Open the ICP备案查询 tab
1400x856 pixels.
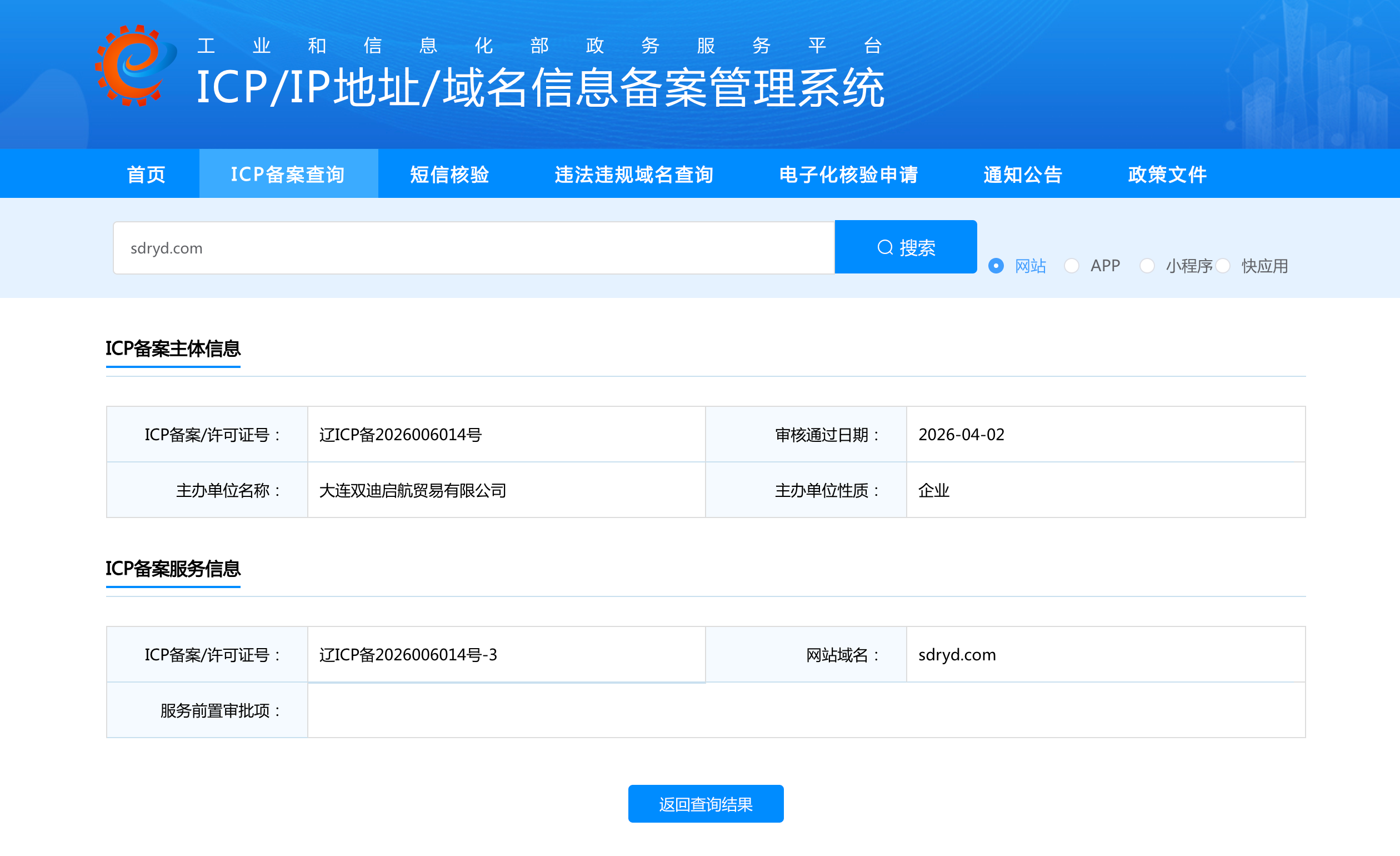pyautogui.click(x=288, y=174)
